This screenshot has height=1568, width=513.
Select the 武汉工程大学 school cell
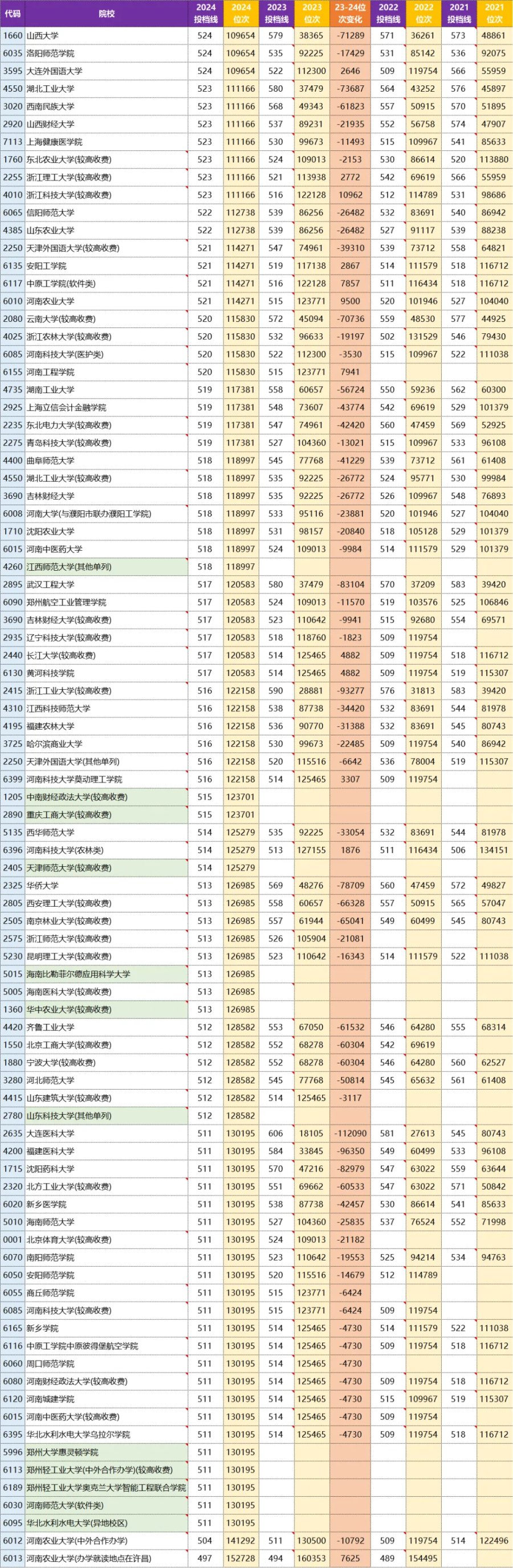[x=106, y=584]
